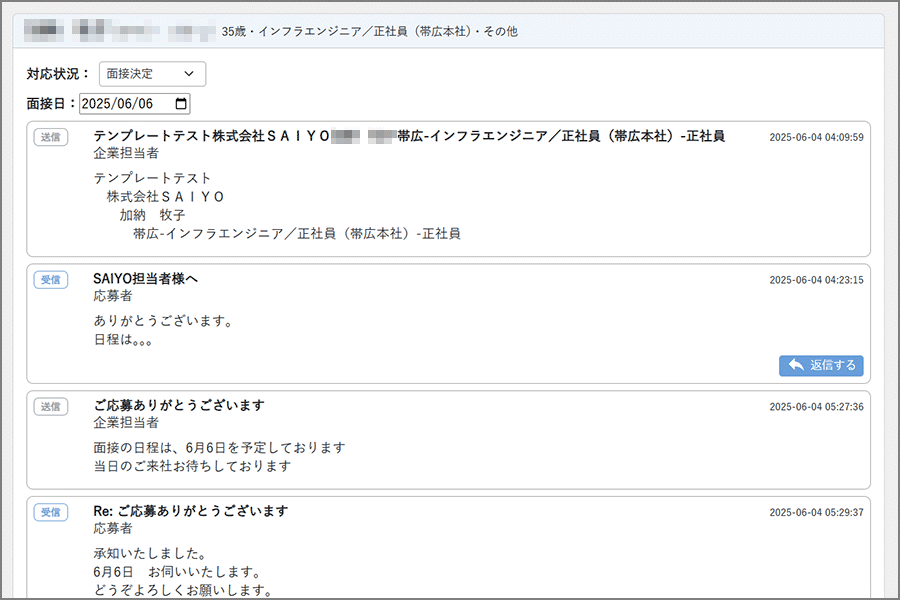Screen dimensions: 900x600
Task: Click the 受信 badge on the Re: reply message
Action: pyautogui.click(x=51, y=512)
